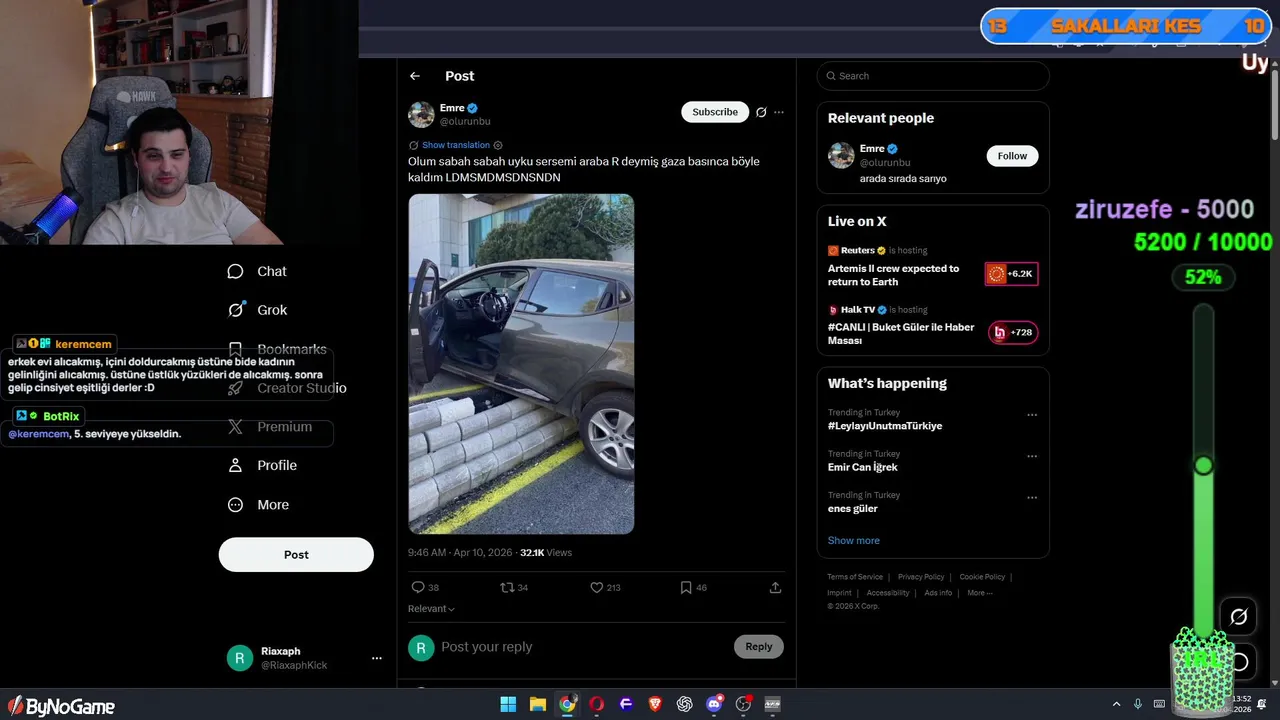The height and width of the screenshot is (720, 1280).
Task: Open Terms of Service footer link
Action: point(855,577)
